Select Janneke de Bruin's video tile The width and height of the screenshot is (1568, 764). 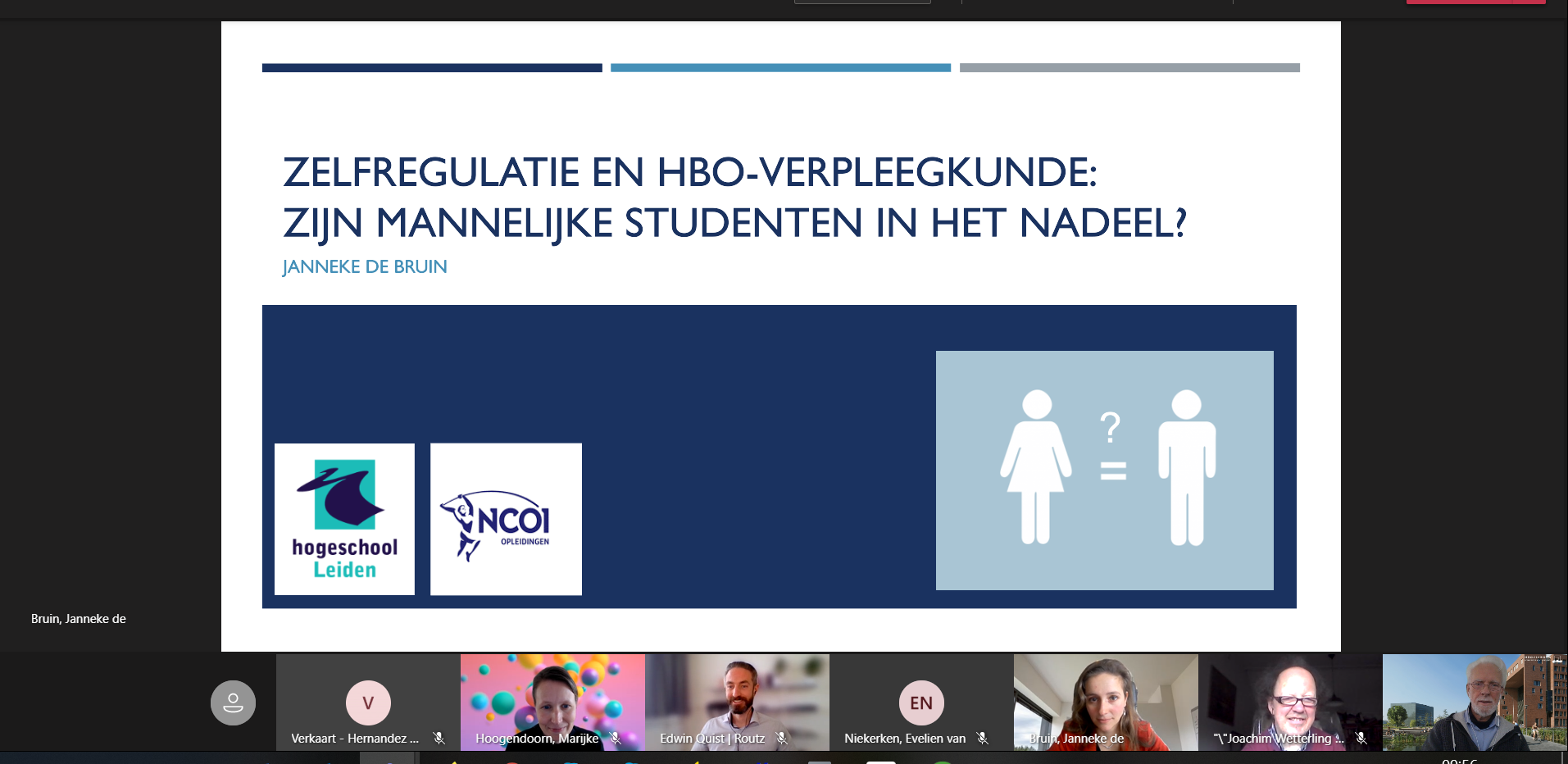click(1106, 703)
